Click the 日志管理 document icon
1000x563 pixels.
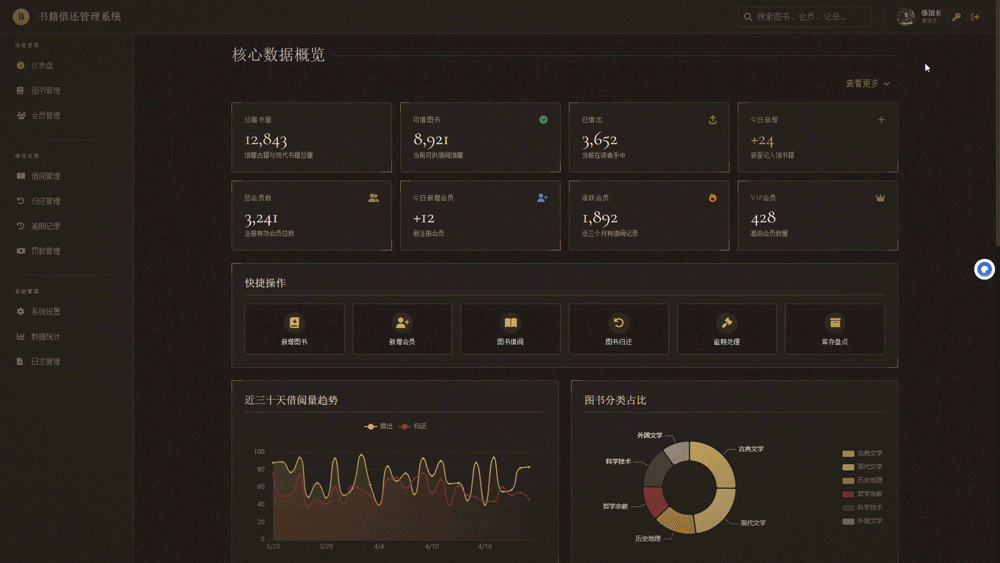point(20,362)
